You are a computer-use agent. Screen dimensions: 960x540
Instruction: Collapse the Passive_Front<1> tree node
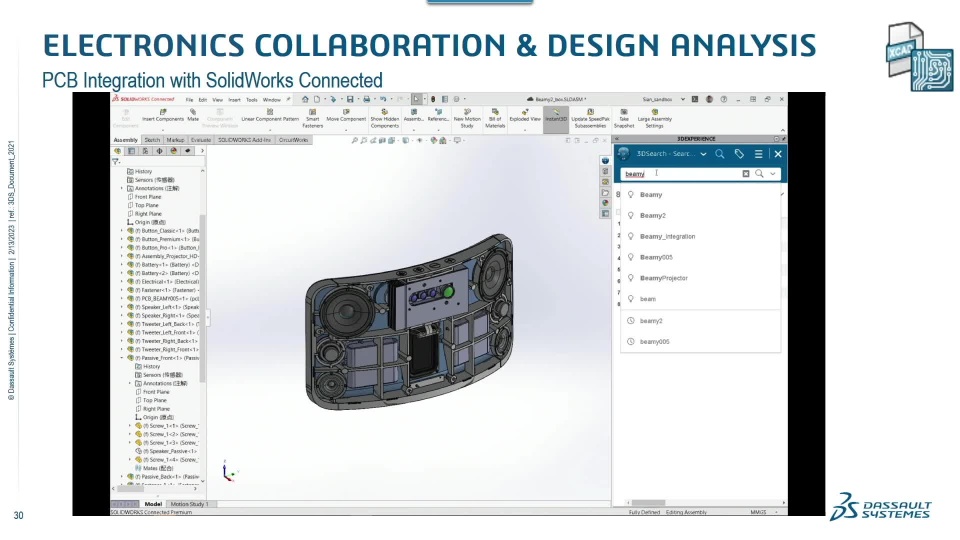(x=122, y=358)
